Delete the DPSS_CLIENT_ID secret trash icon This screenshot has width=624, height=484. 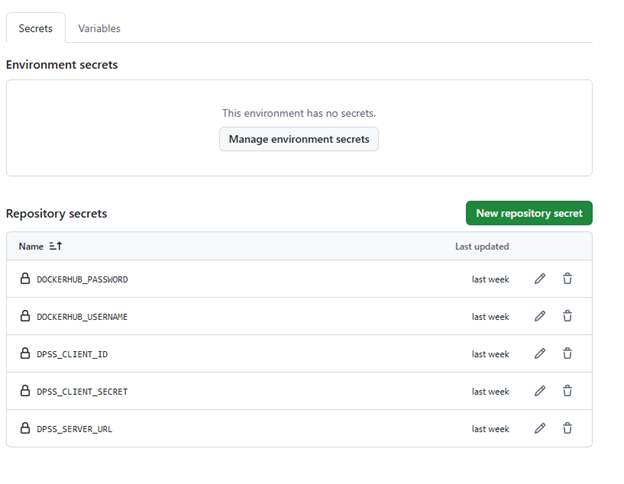(x=567, y=354)
